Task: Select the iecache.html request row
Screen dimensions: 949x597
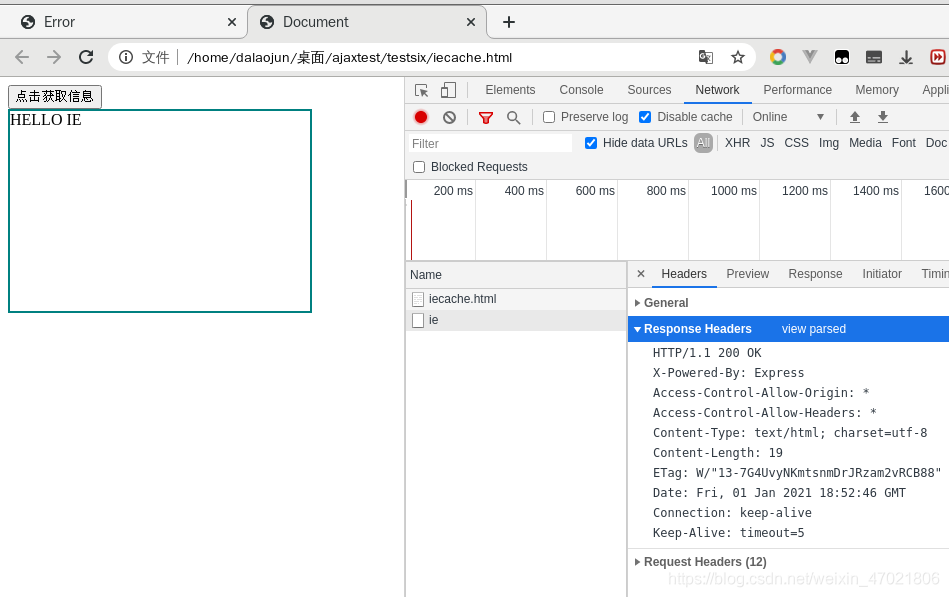Action: (516, 299)
